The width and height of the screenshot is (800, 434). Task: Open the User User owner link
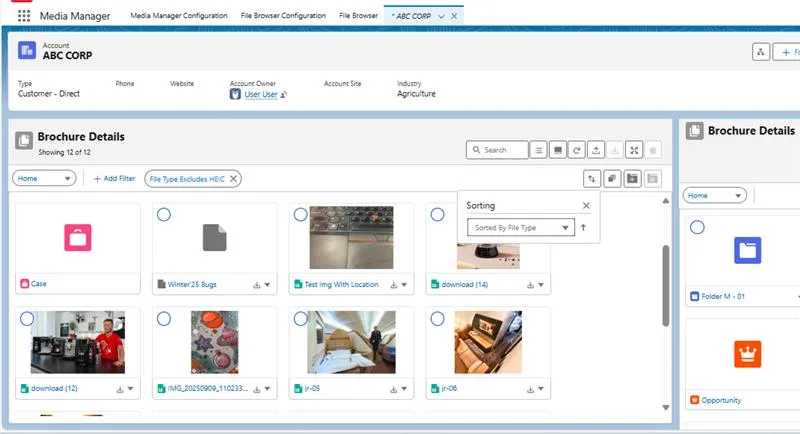coord(261,94)
